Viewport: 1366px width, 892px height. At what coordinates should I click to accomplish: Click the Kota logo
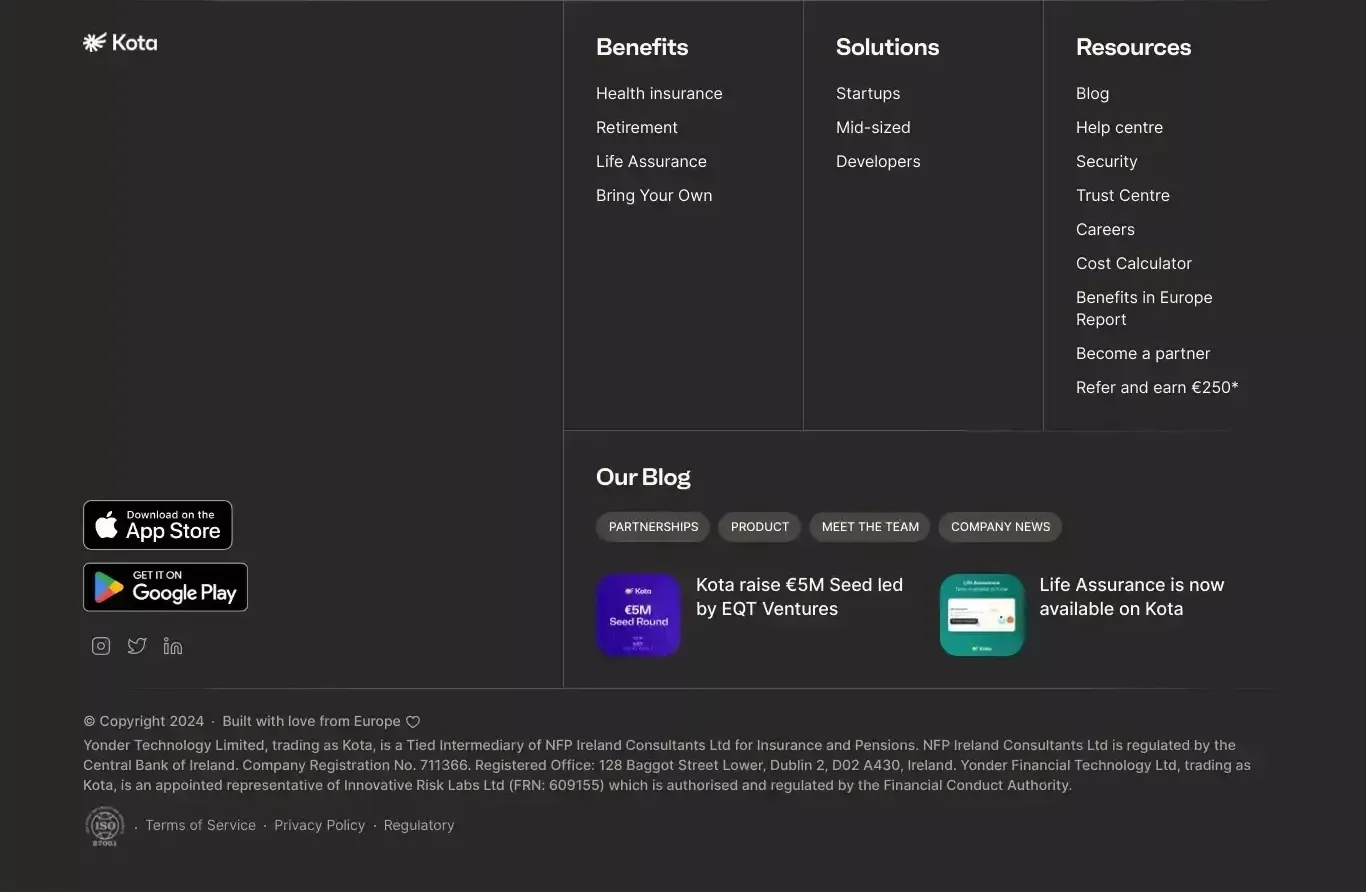pyautogui.click(x=120, y=42)
